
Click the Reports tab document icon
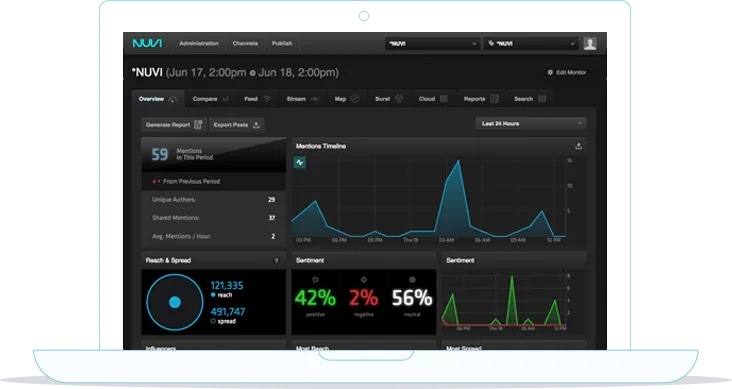494,99
